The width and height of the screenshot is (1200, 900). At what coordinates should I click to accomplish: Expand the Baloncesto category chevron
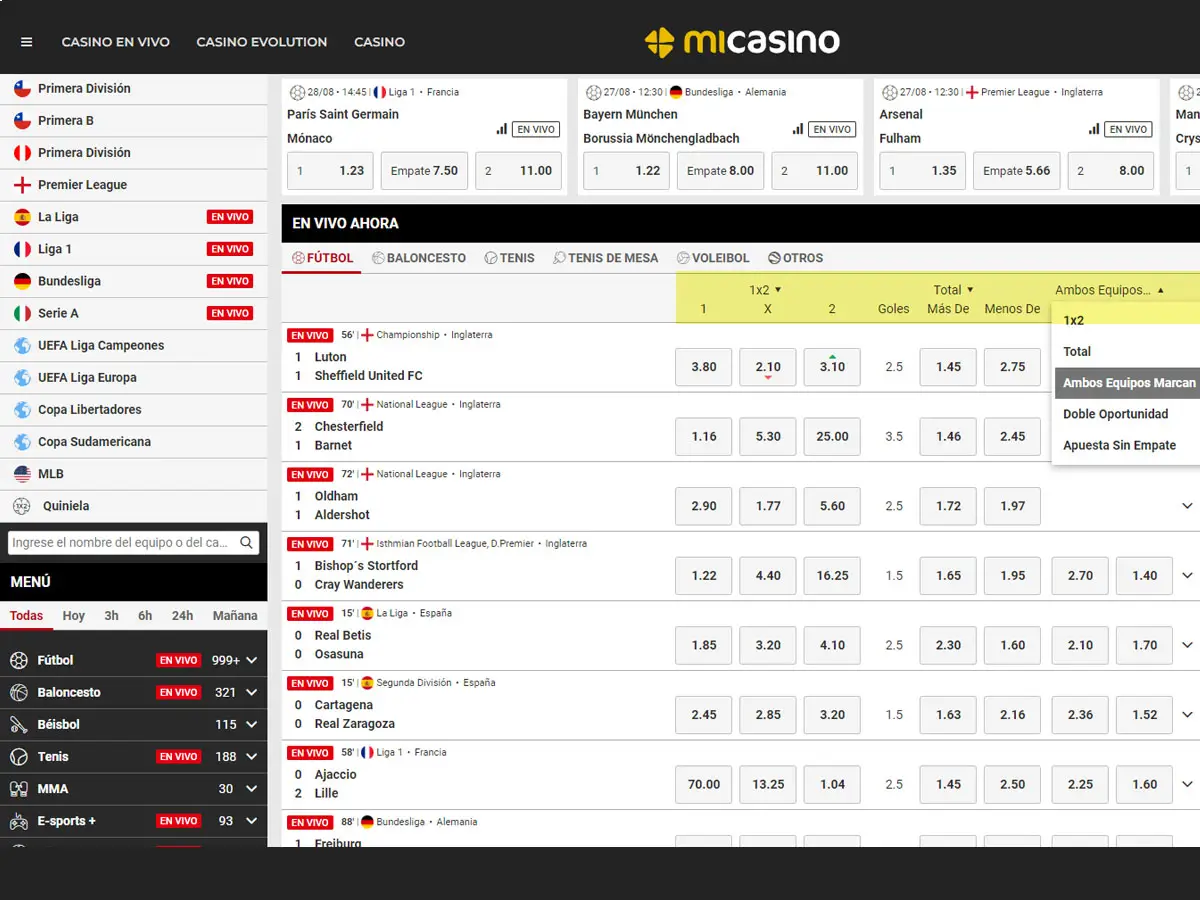coord(252,692)
